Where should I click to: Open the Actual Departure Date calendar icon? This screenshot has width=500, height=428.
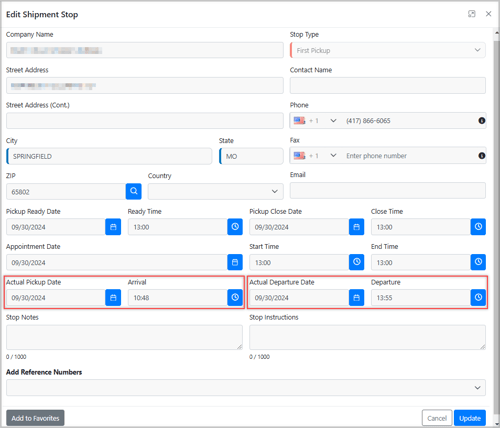tap(356, 297)
